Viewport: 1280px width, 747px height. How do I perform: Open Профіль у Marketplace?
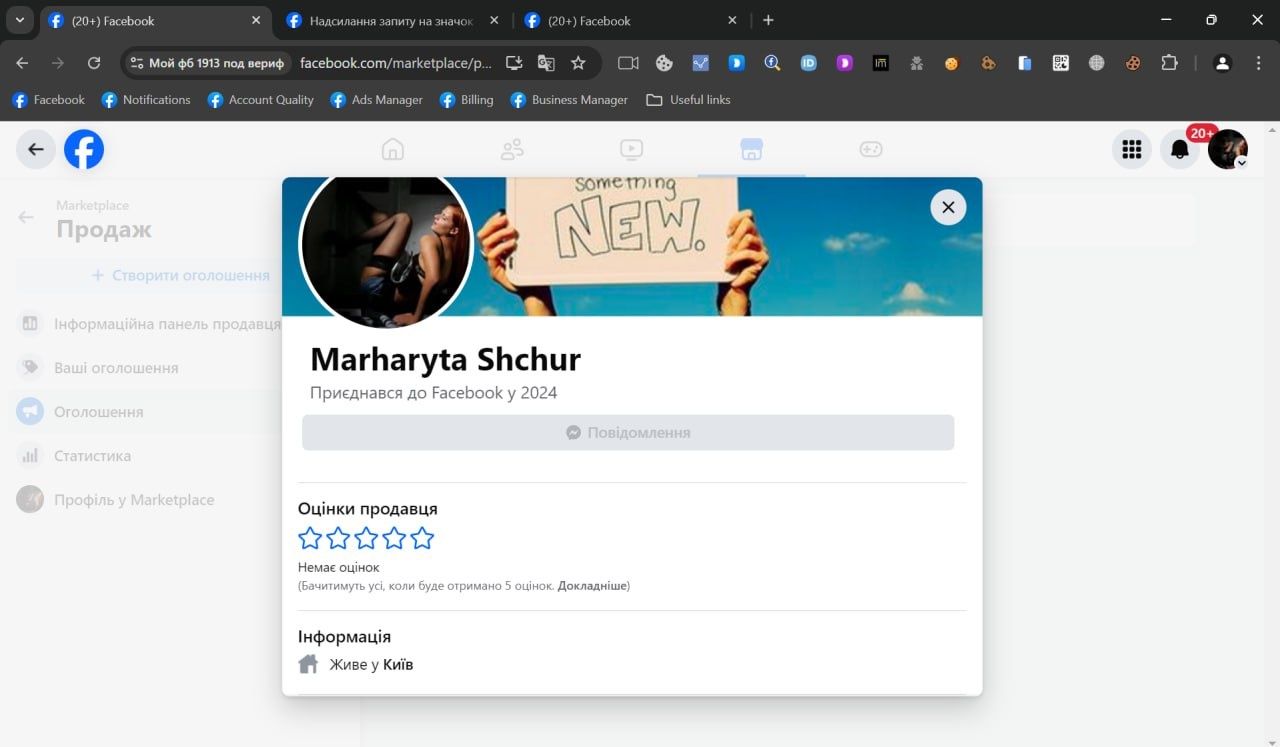click(134, 500)
